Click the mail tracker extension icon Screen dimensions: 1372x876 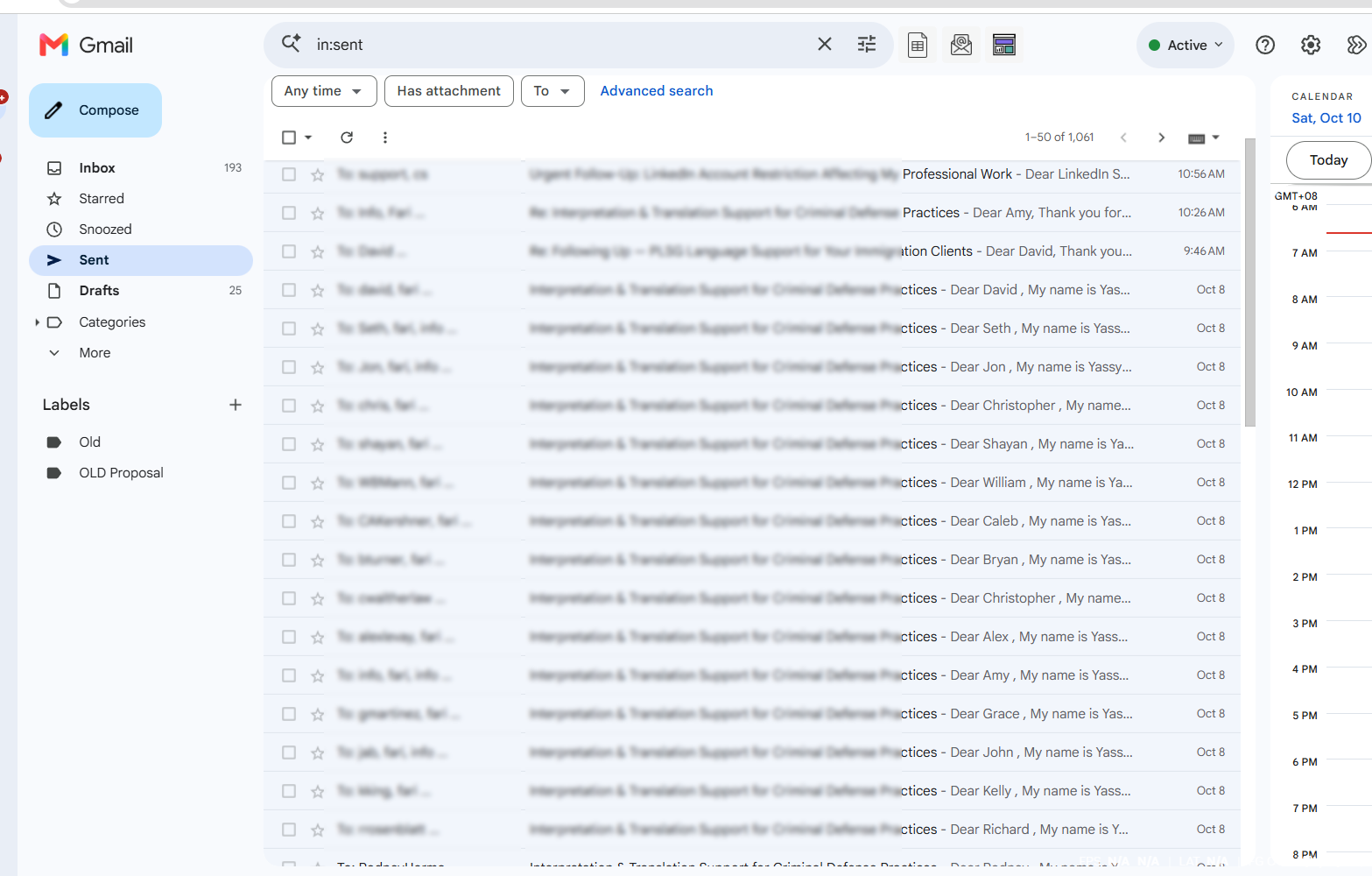coord(961,45)
